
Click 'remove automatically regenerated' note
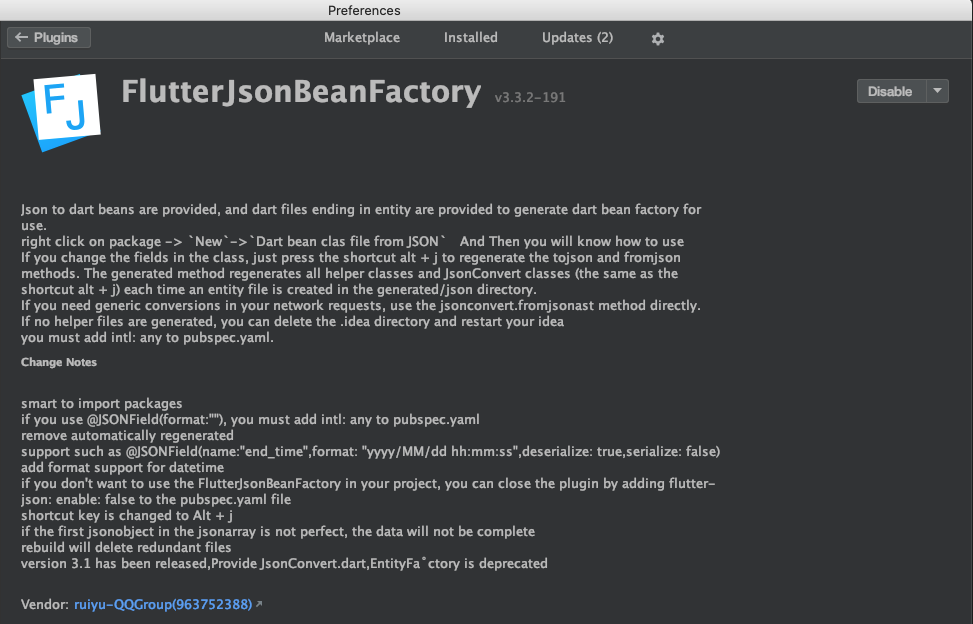pyautogui.click(x=127, y=435)
